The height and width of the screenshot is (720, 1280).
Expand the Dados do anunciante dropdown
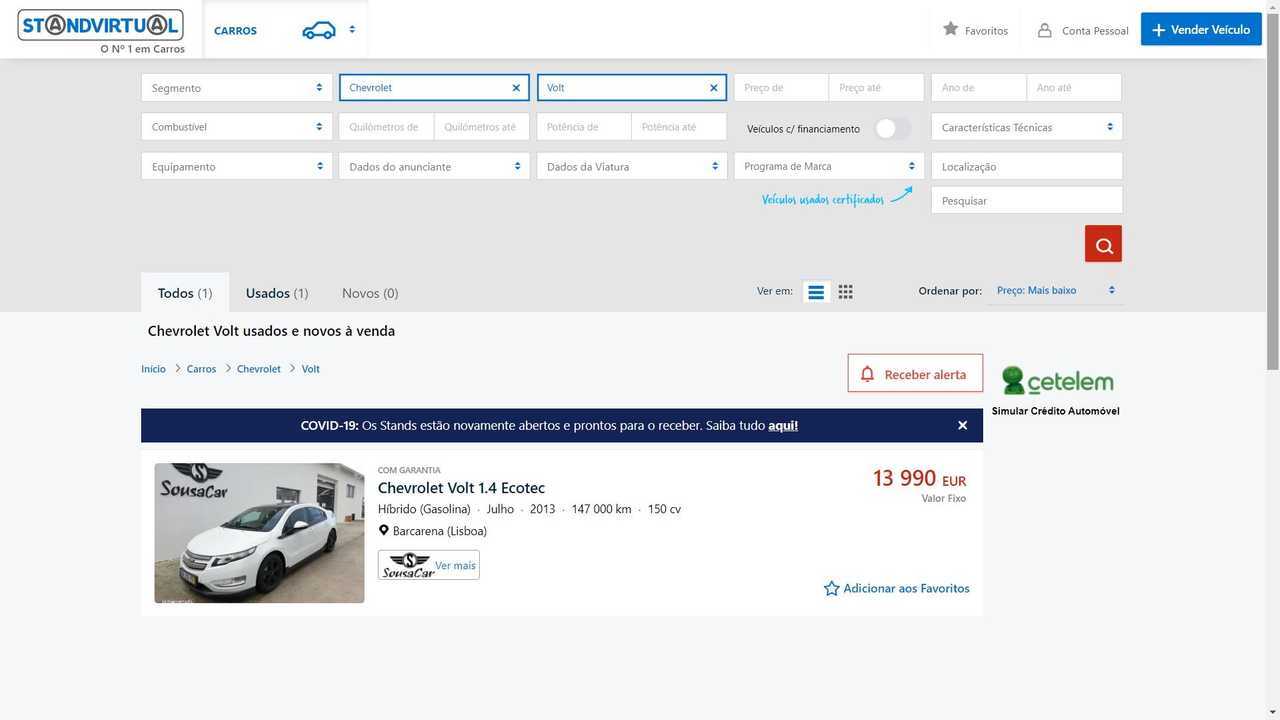[x=434, y=166]
